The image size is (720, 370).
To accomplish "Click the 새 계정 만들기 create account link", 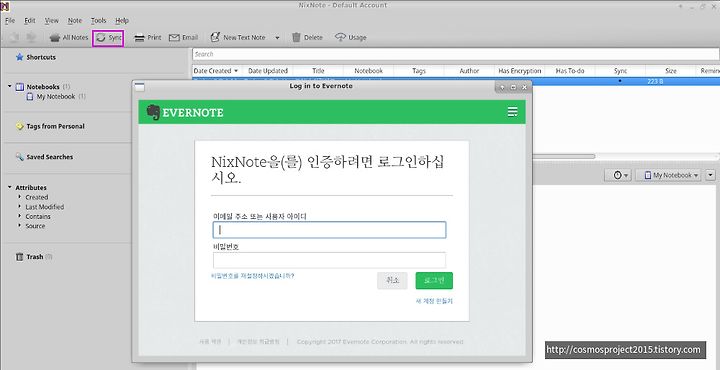I will point(434,301).
